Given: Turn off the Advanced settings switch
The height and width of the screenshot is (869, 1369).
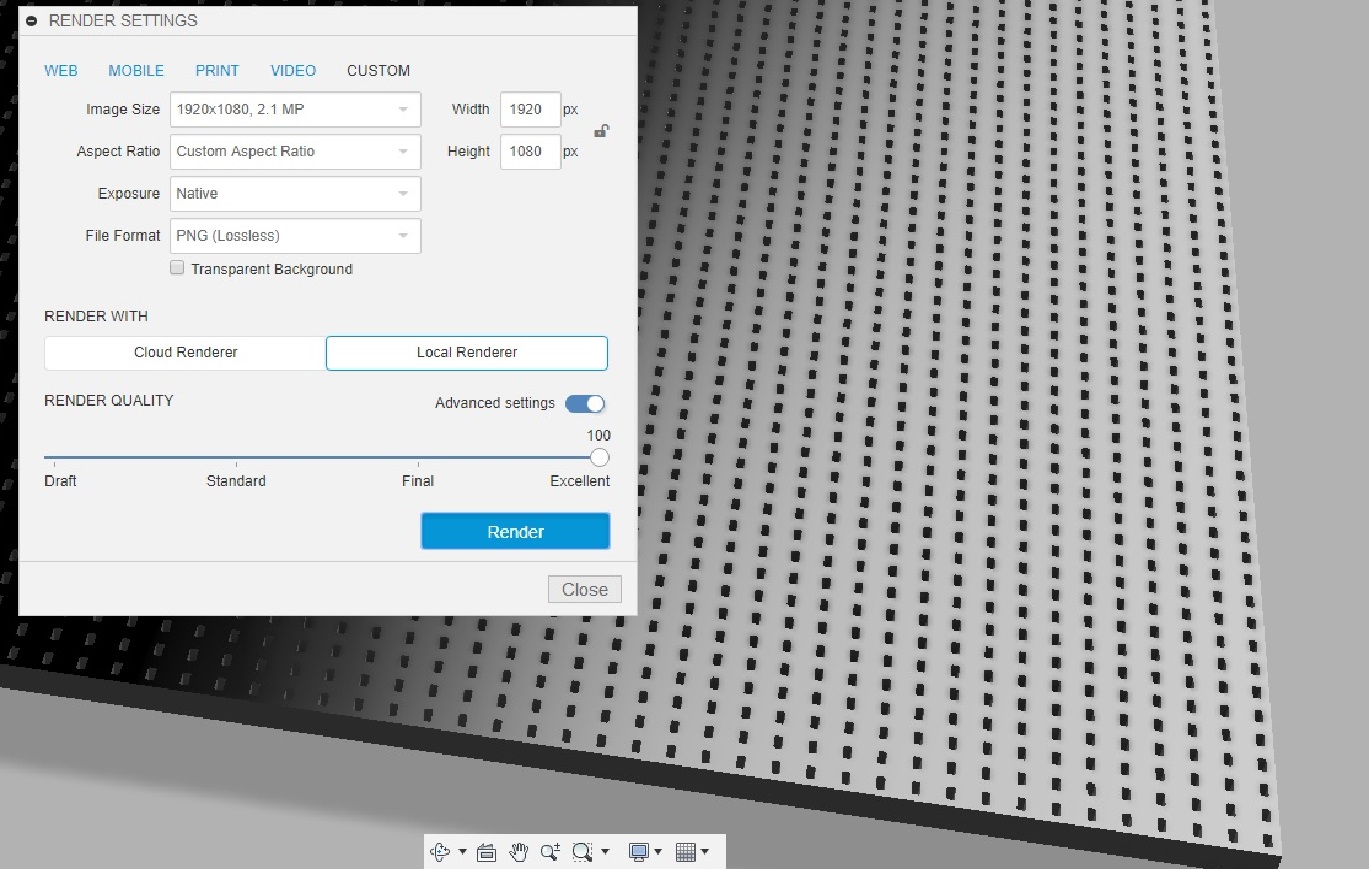Looking at the screenshot, I should pyautogui.click(x=585, y=404).
